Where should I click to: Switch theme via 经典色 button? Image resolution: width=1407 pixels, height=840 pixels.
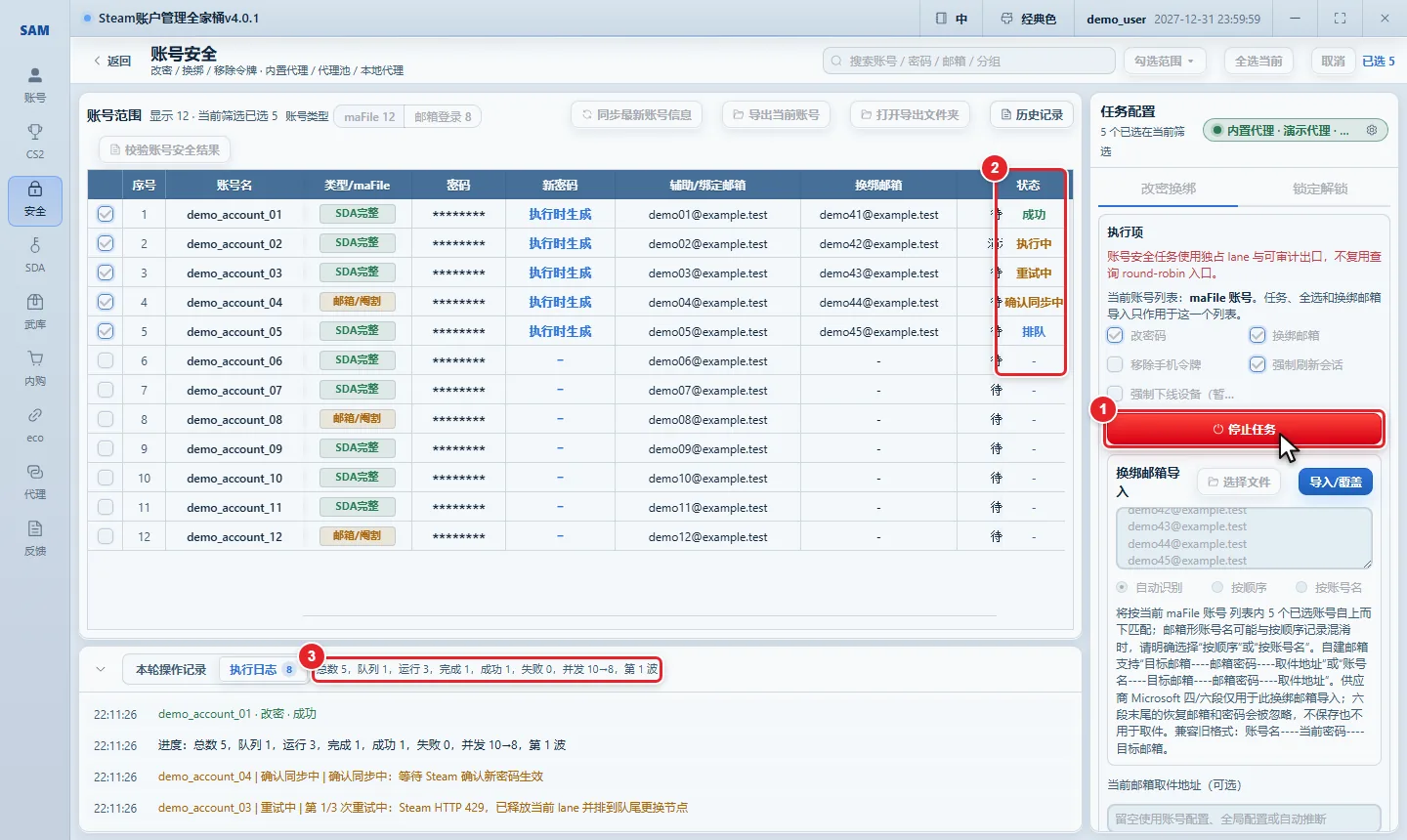(1028, 19)
